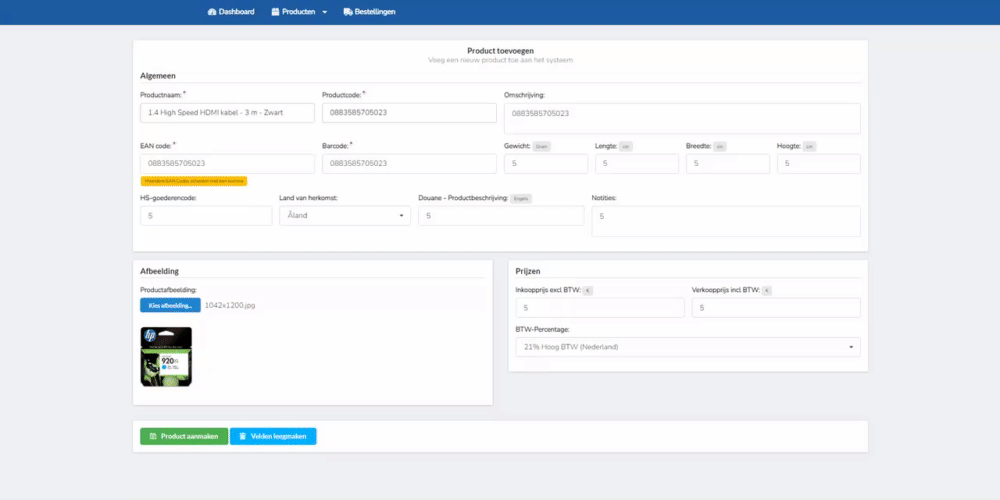Focus the HS-goederencode input field
The height and width of the screenshot is (500, 1000).
coord(206,216)
